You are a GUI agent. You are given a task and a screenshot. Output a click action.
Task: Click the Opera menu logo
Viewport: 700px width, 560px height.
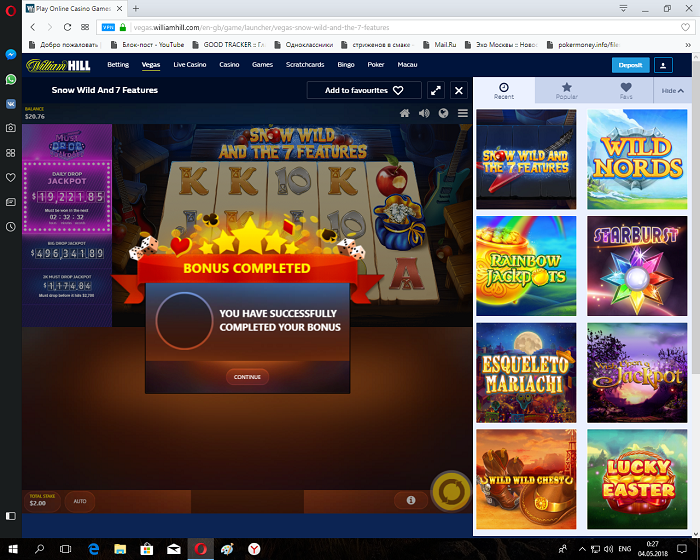pyautogui.click(x=11, y=10)
